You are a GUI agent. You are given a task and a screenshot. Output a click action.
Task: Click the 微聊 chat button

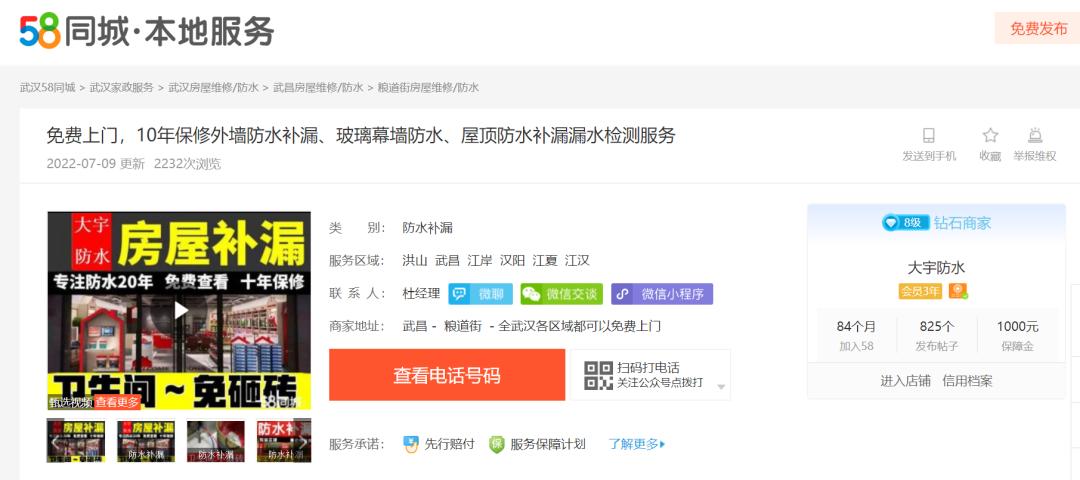pos(481,294)
